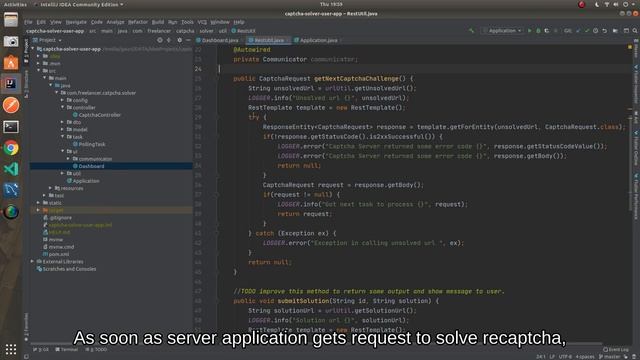Screen dimensions: 640x360
Task: Click the Git update project arrow icon
Action: 578,31
